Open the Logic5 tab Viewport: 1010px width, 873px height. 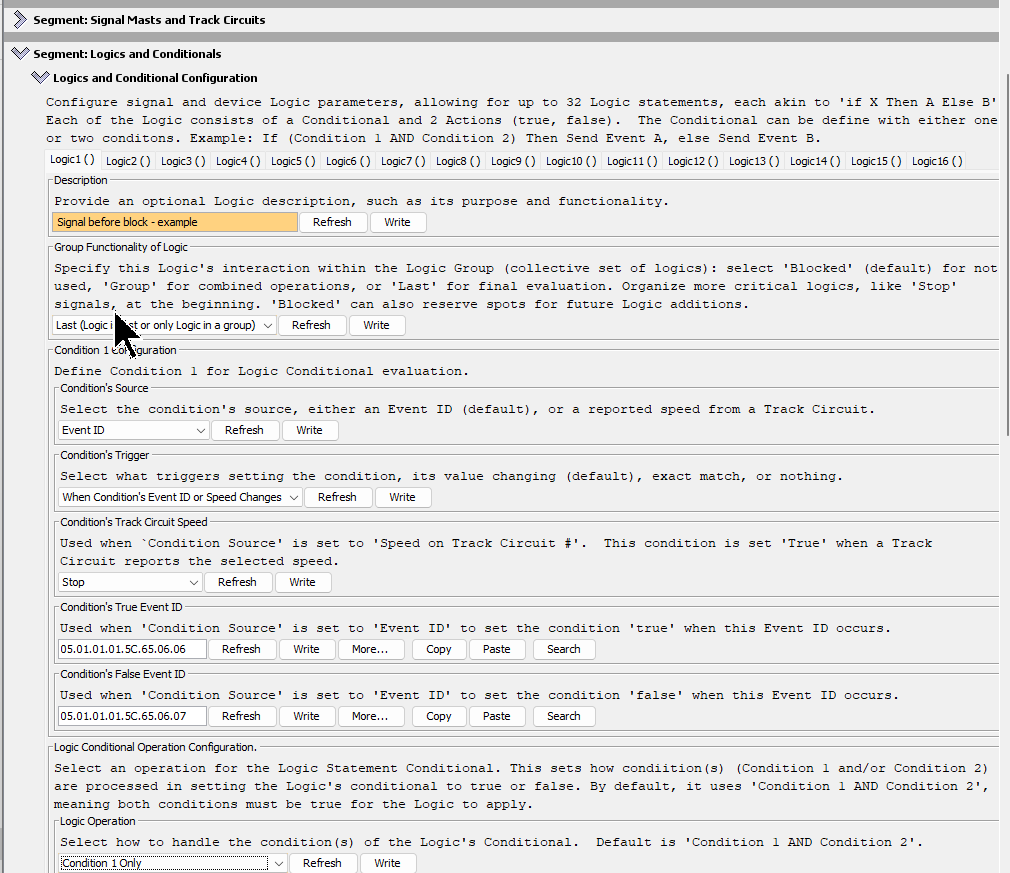(293, 161)
